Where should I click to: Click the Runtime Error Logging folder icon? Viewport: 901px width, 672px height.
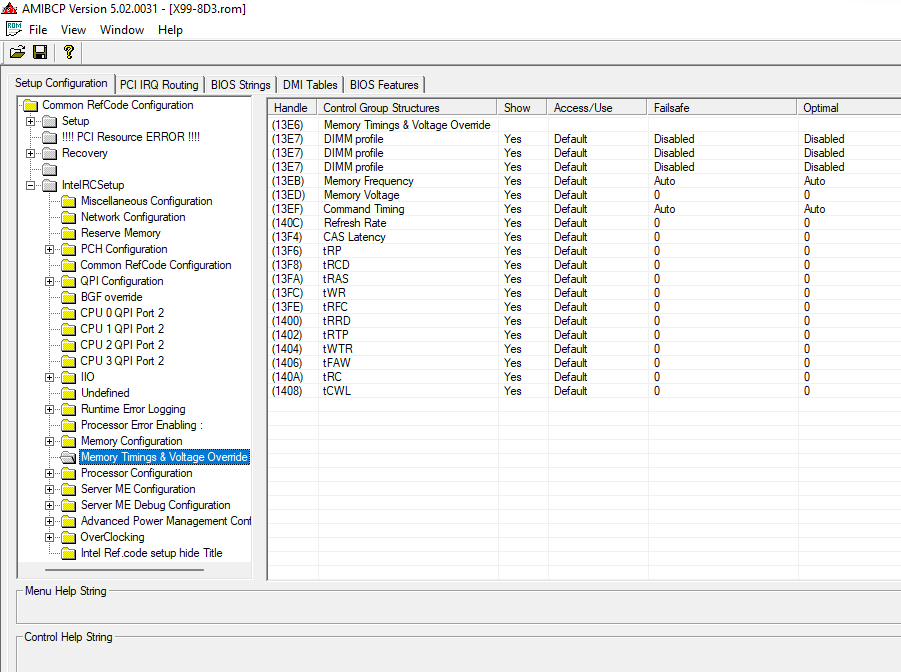pos(69,409)
